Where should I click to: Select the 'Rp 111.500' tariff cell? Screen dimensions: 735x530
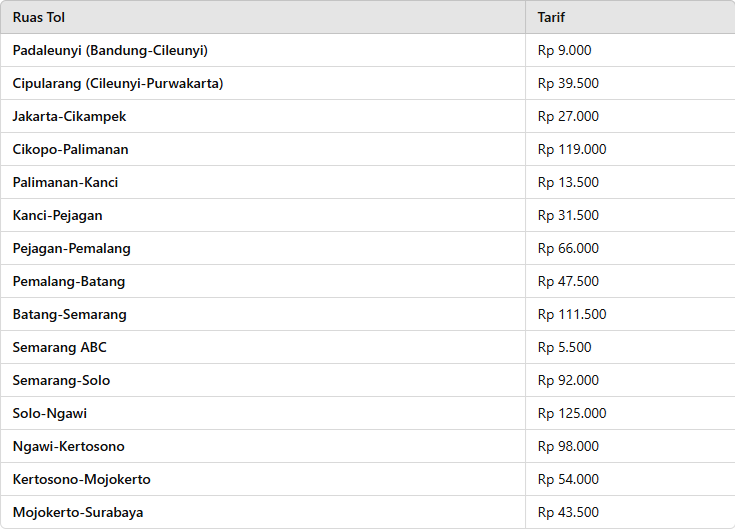click(630, 314)
